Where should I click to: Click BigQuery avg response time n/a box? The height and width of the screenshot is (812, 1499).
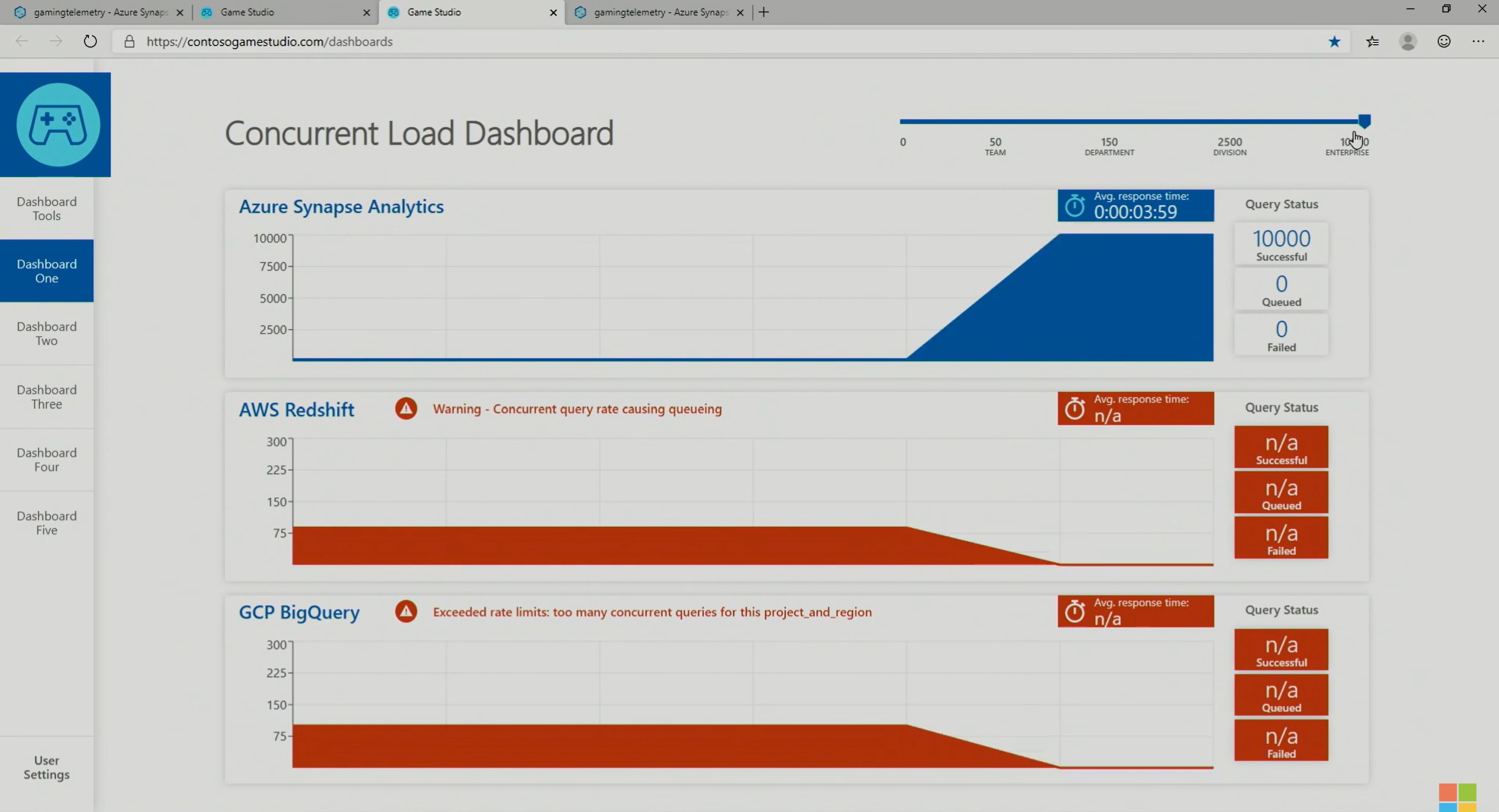[1135, 611]
